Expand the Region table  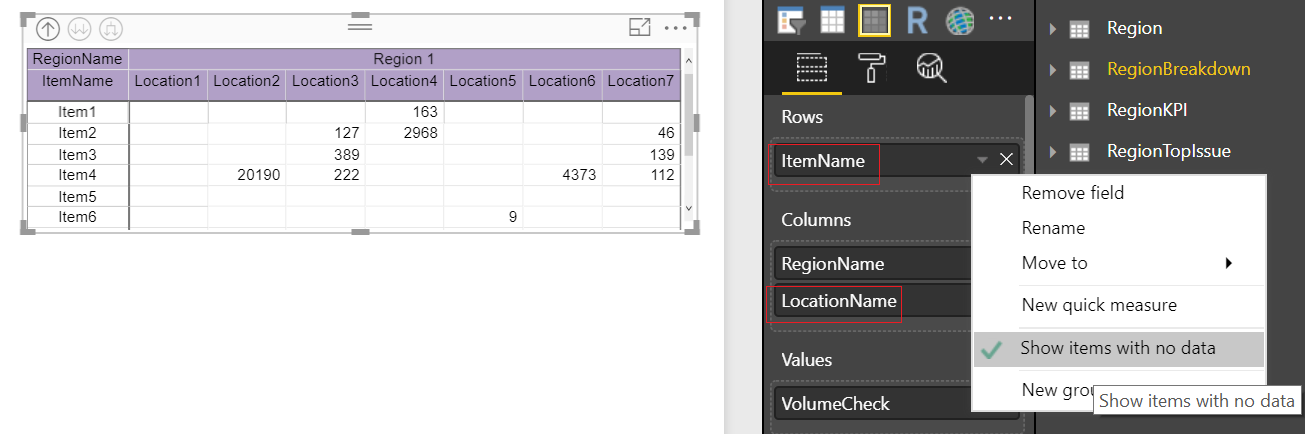(x=1052, y=29)
